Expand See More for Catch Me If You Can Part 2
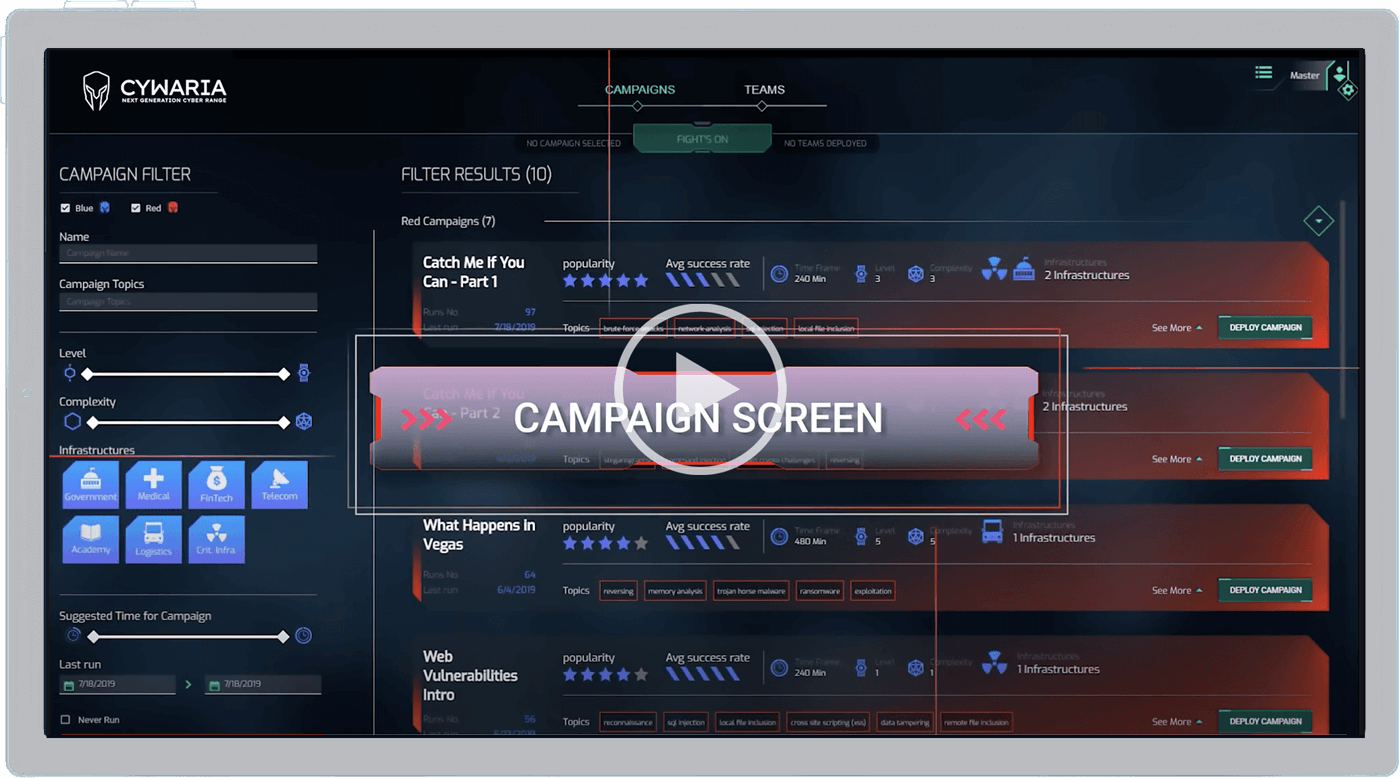 [1177, 459]
